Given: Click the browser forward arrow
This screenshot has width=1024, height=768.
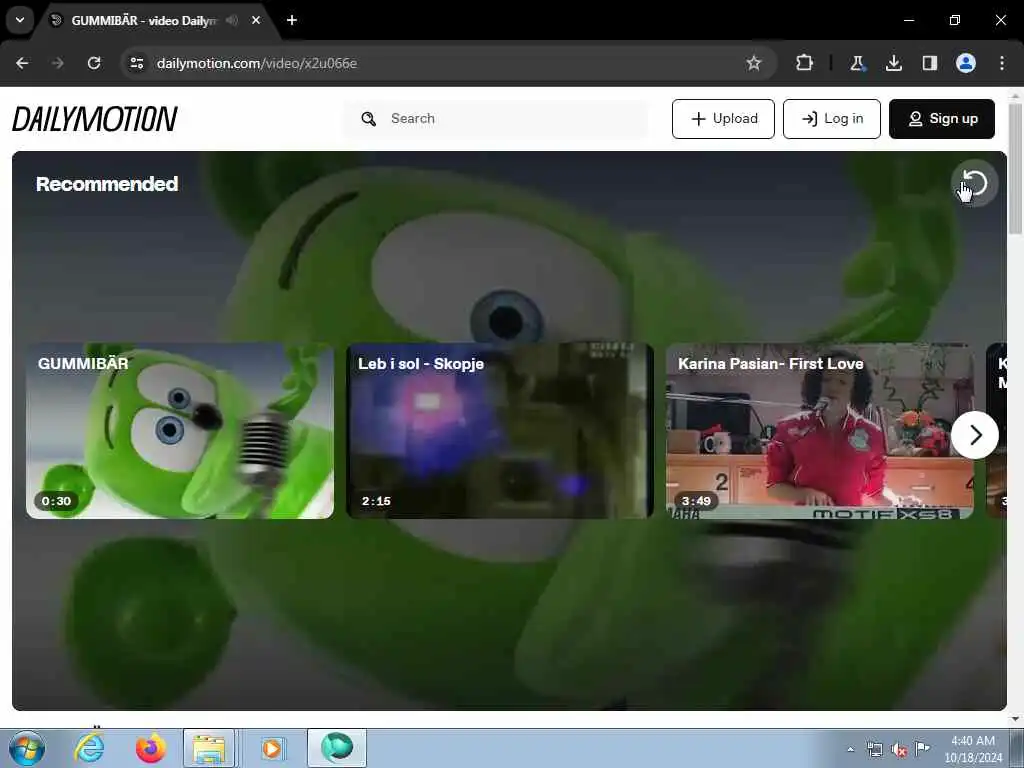Looking at the screenshot, I should [58, 63].
